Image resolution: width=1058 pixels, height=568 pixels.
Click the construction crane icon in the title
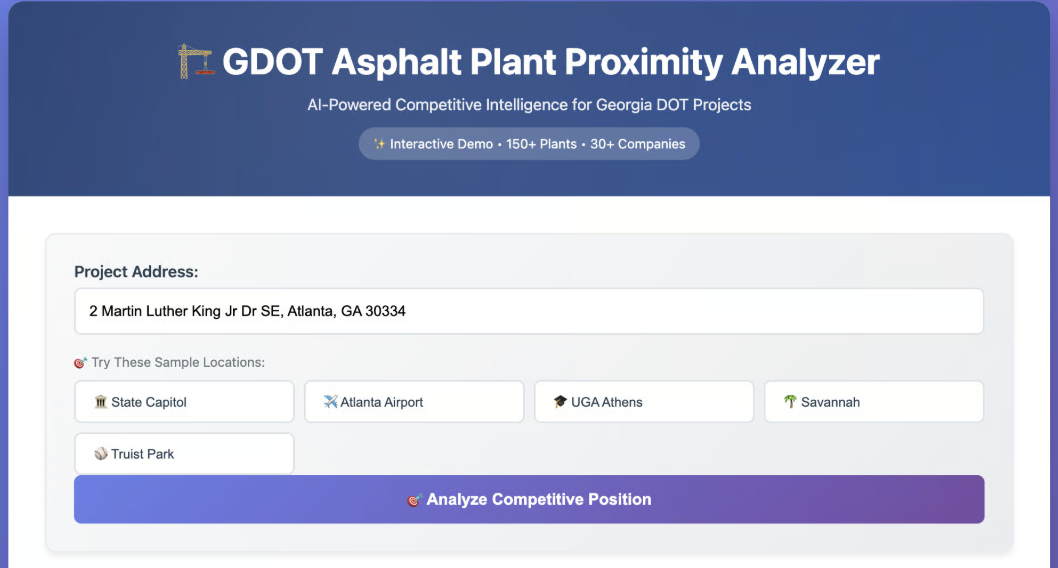196,62
